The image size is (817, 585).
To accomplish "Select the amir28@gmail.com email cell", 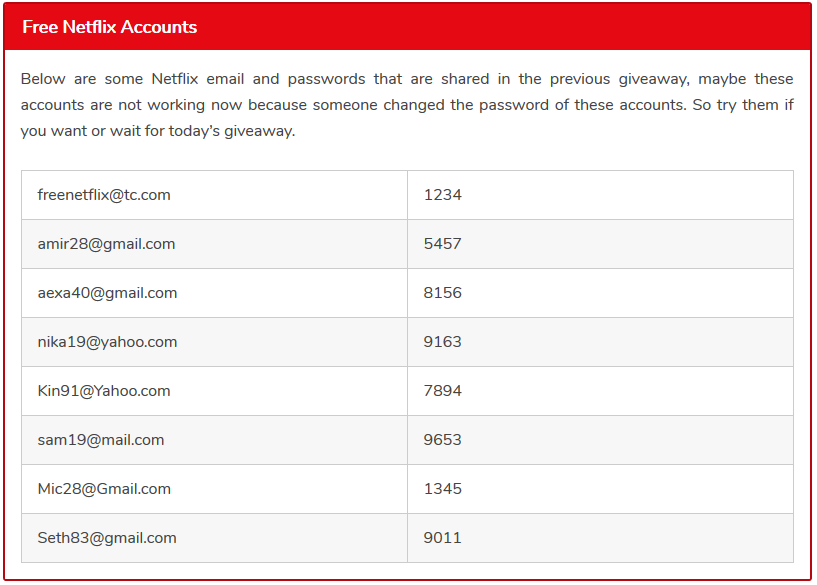I will [214, 244].
